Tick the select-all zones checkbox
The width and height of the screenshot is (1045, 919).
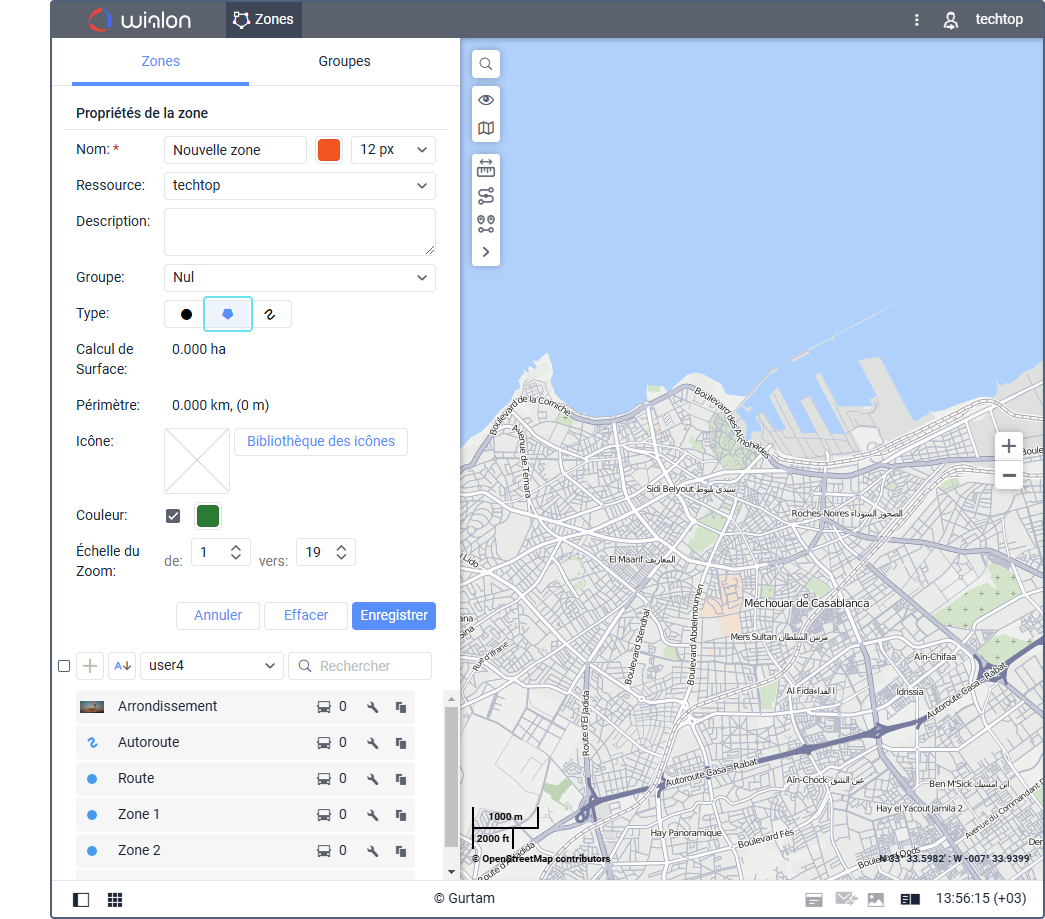64,666
